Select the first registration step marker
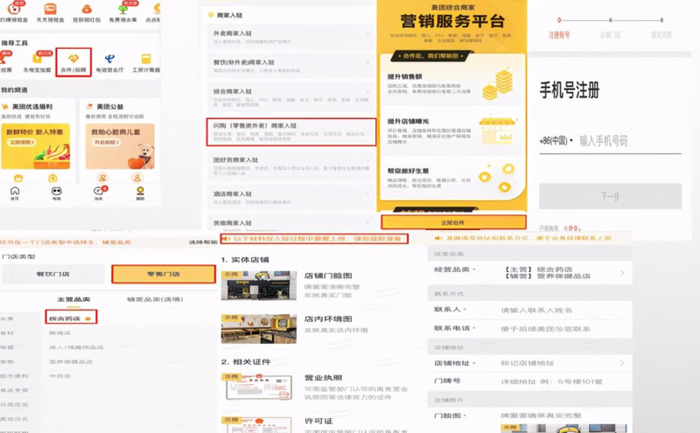 tap(559, 20)
